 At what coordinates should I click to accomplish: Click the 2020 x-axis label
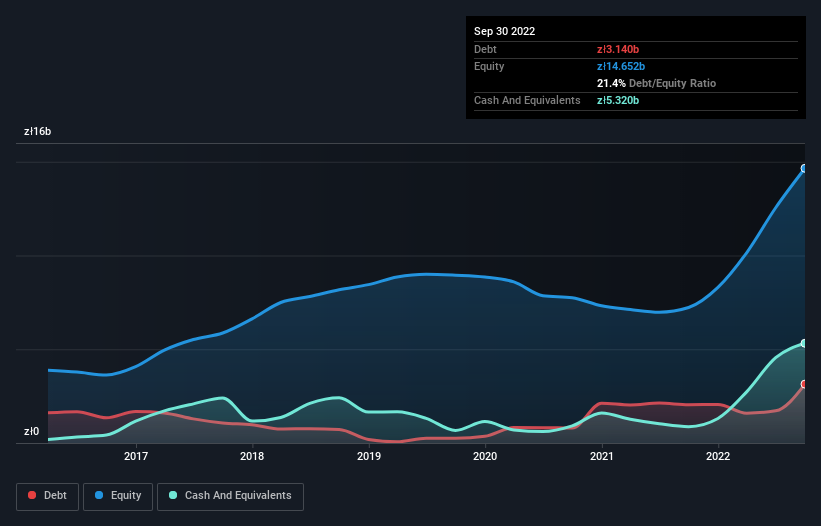tap(485, 456)
